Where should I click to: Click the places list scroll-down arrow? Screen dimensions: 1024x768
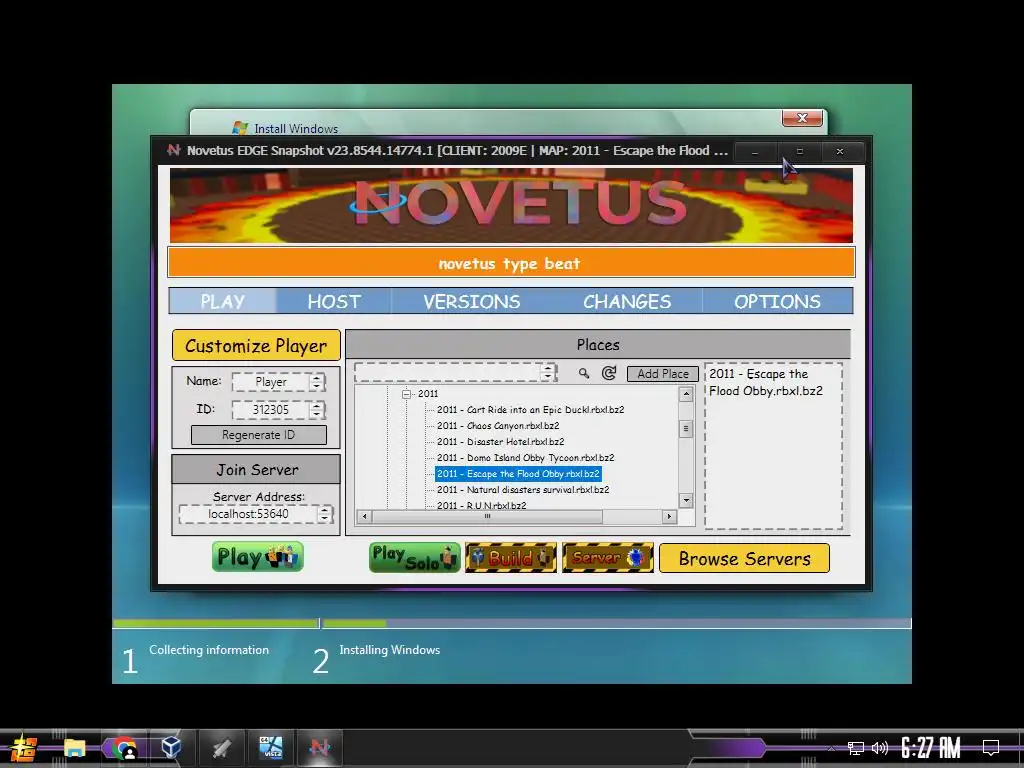(x=686, y=501)
